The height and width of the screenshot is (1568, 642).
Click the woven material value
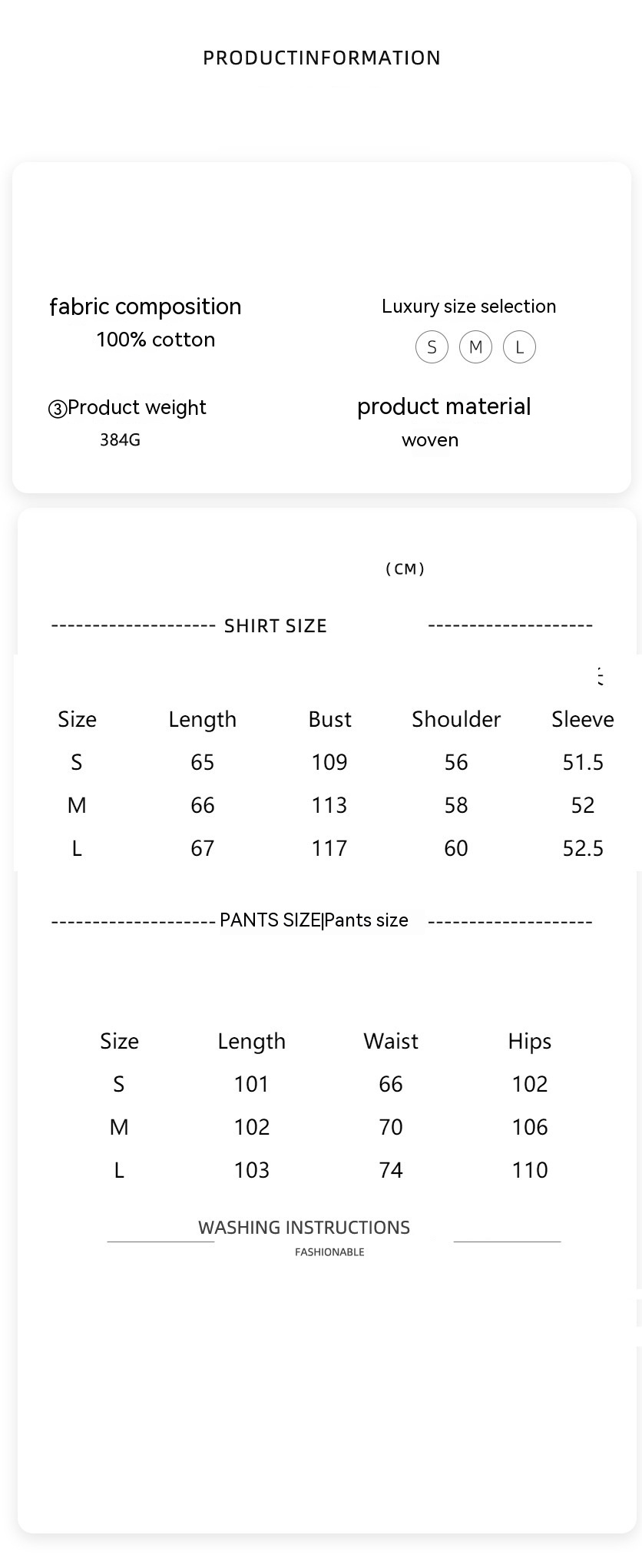click(430, 440)
